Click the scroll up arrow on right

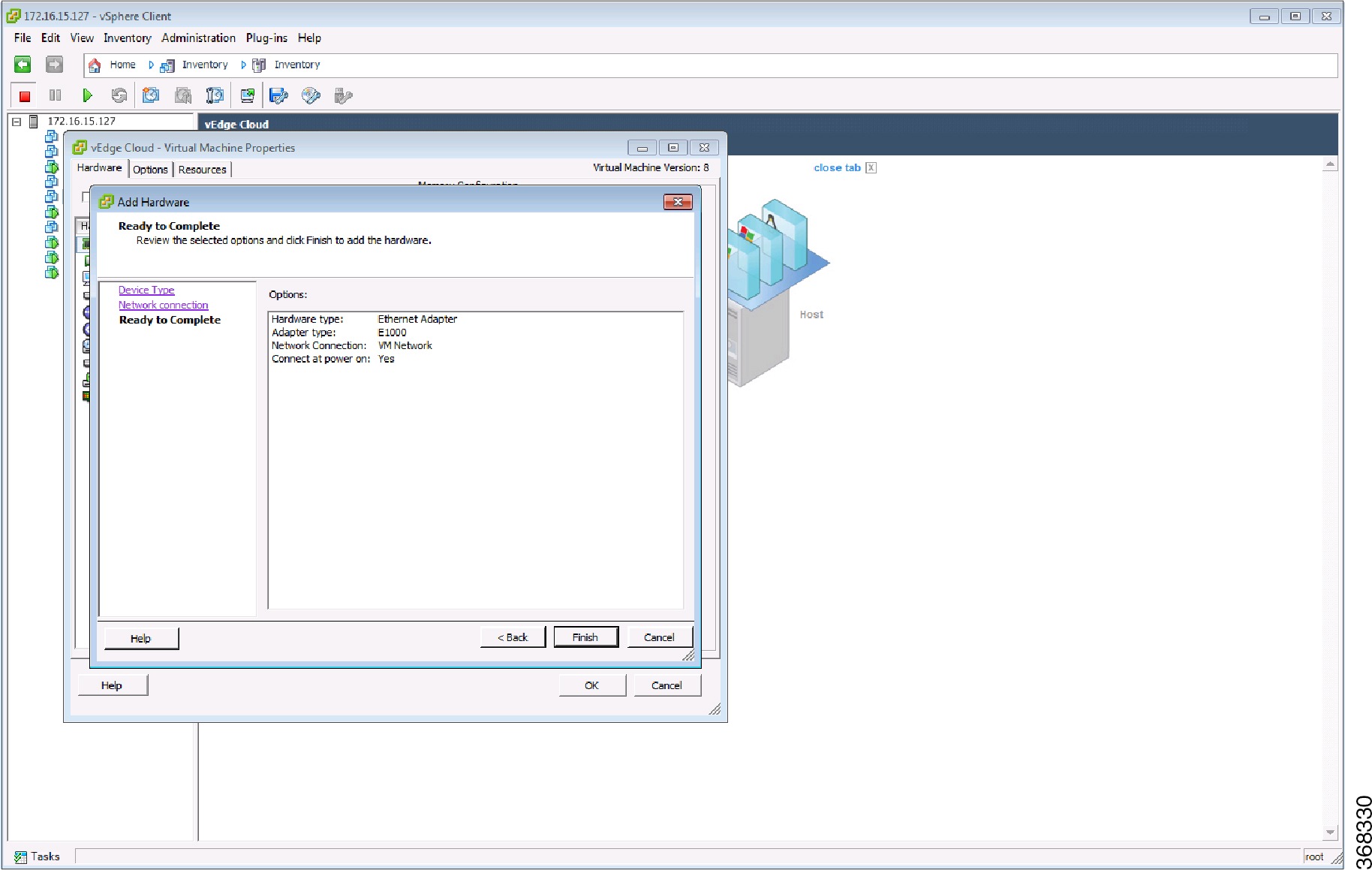(x=1329, y=164)
